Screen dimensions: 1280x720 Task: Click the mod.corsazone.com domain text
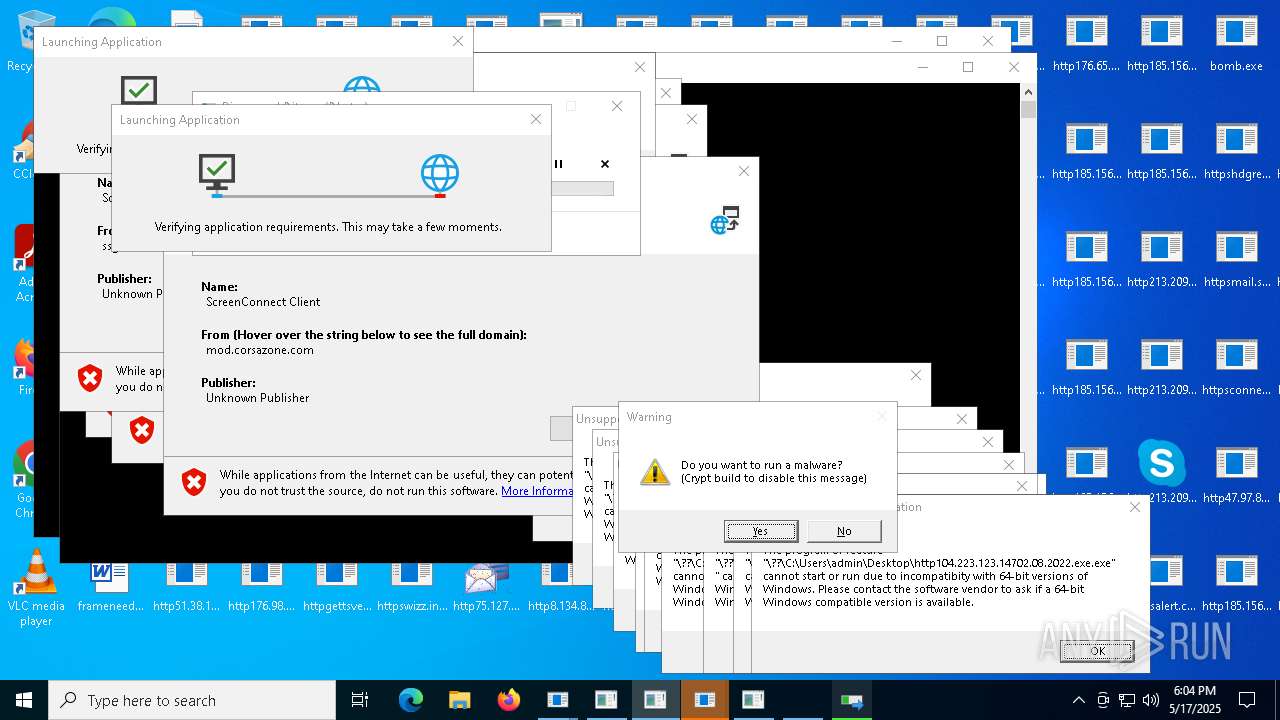coord(260,350)
